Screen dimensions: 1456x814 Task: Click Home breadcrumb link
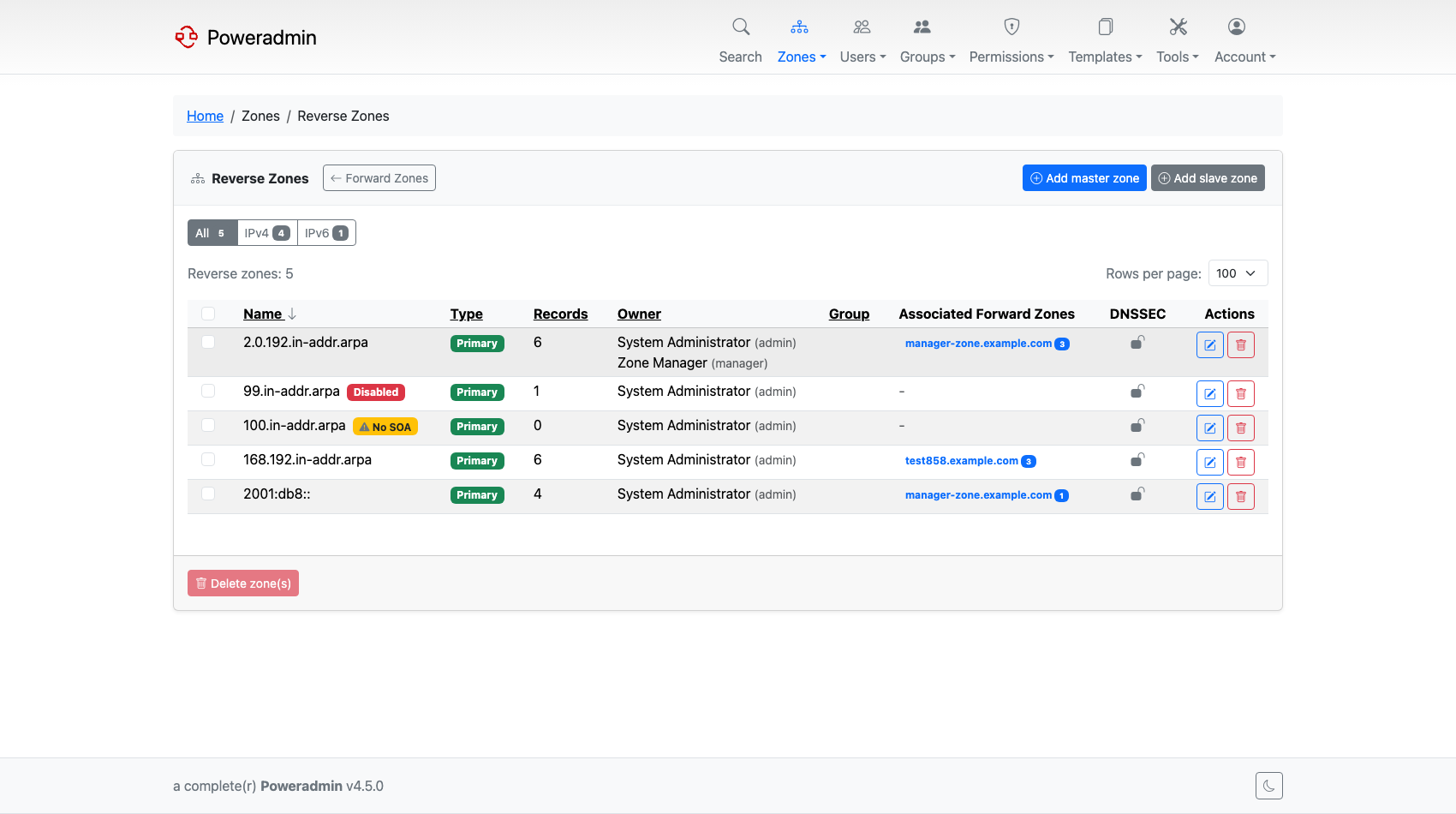(x=205, y=116)
